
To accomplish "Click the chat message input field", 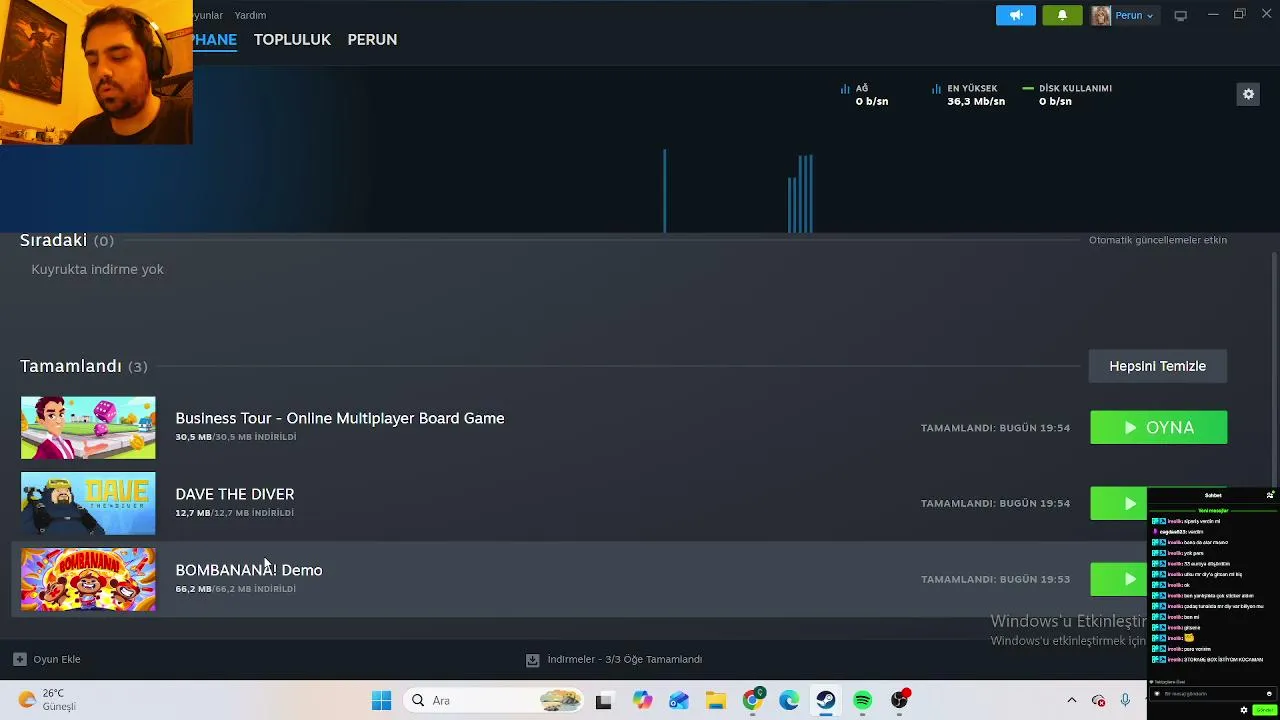I will click(1212, 694).
